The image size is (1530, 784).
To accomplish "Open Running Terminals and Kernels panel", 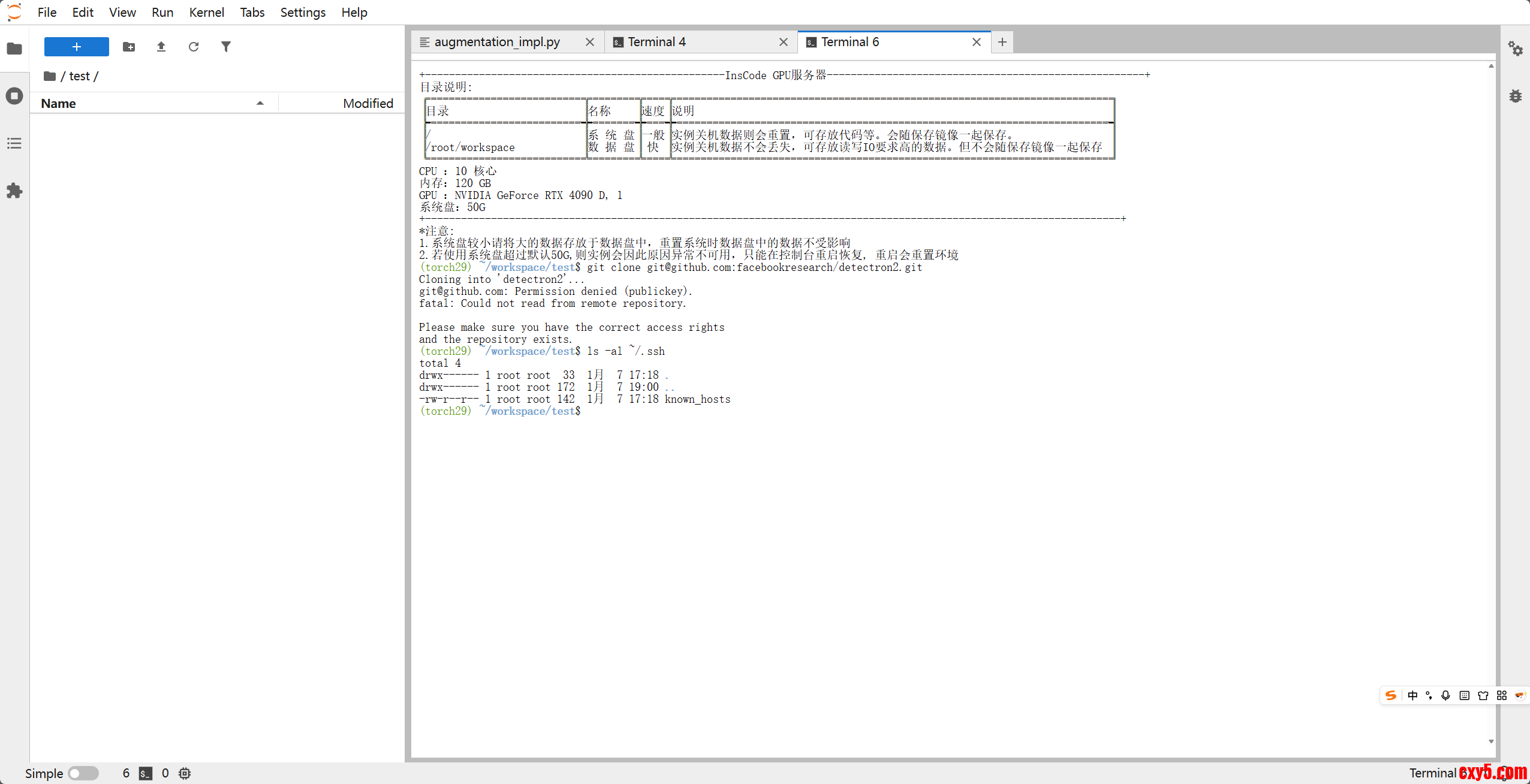I will (14, 96).
